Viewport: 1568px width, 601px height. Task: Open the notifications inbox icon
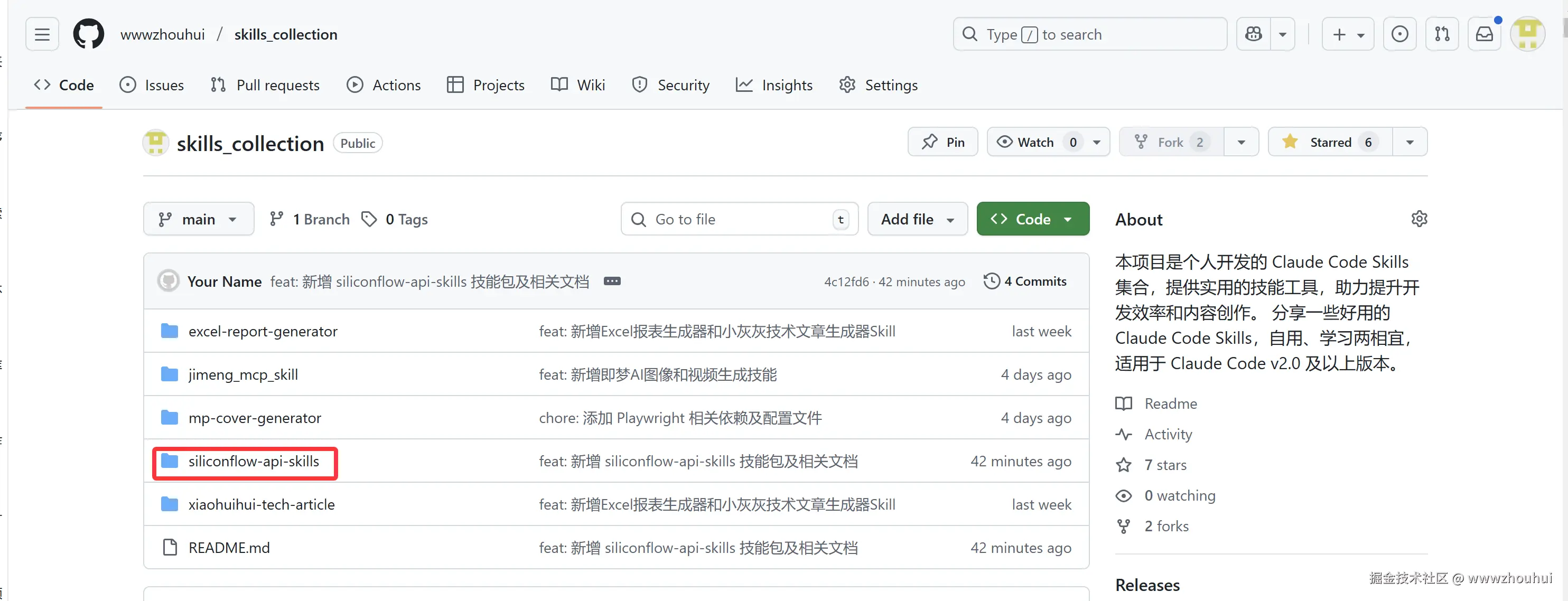[1484, 34]
